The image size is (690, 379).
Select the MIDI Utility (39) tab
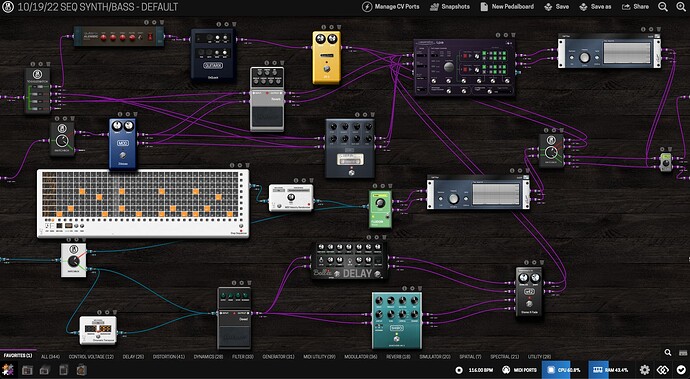pyautogui.click(x=319, y=357)
